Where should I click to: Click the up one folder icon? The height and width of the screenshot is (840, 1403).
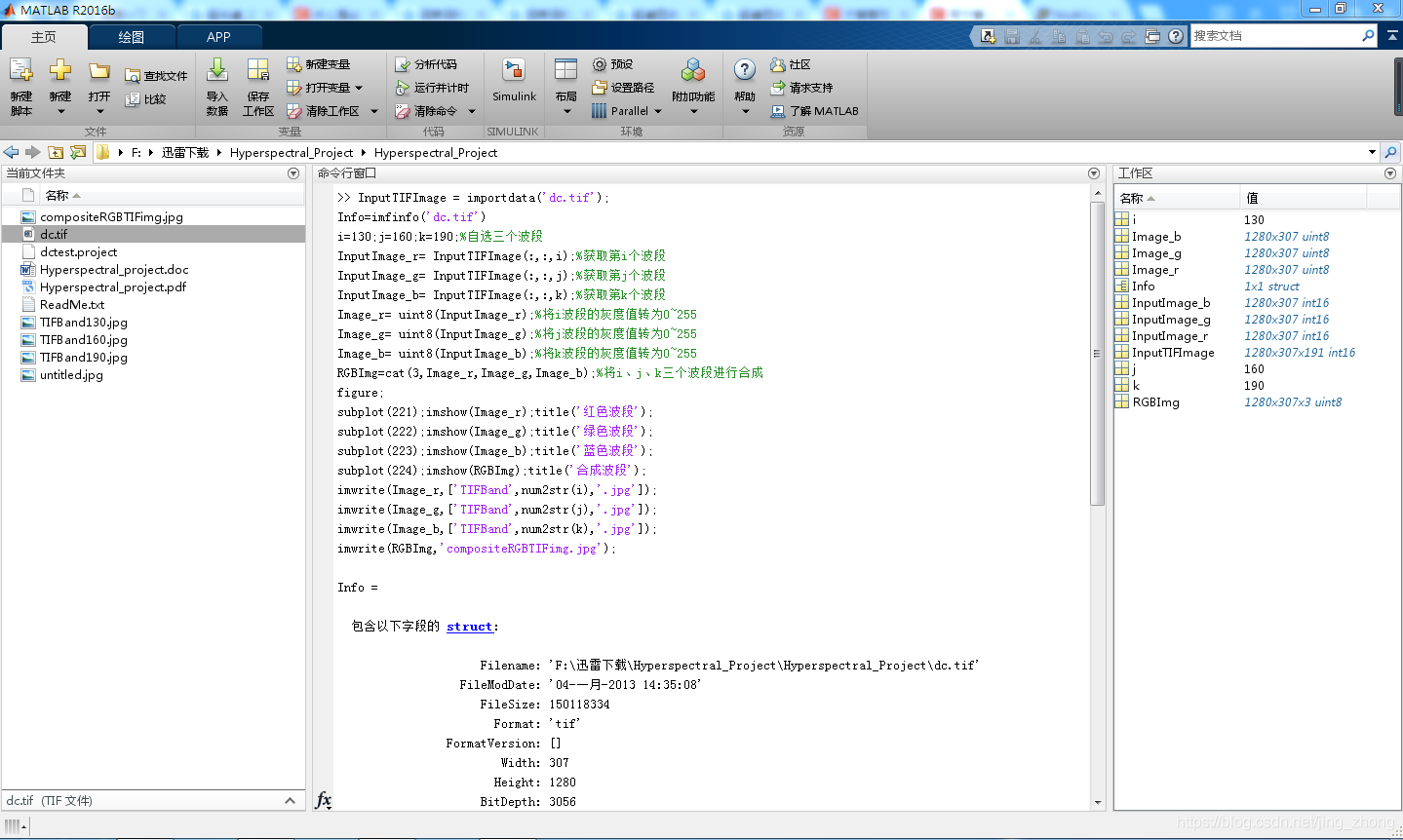tap(56, 152)
